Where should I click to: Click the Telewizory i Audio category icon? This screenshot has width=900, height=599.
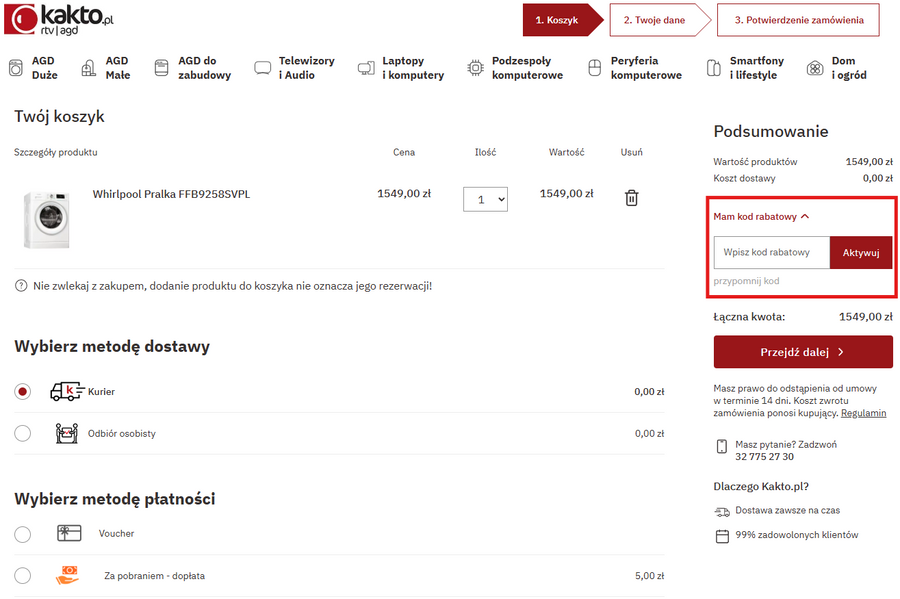263,68
